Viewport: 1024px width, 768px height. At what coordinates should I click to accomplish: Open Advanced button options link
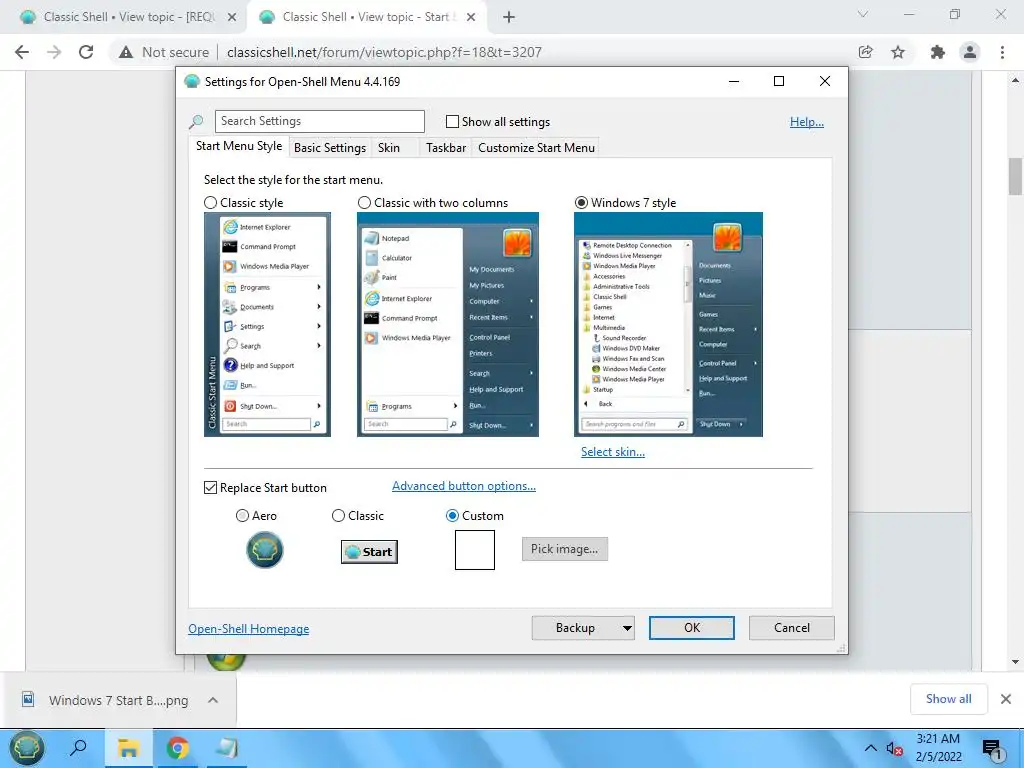[x=464, y=486]
